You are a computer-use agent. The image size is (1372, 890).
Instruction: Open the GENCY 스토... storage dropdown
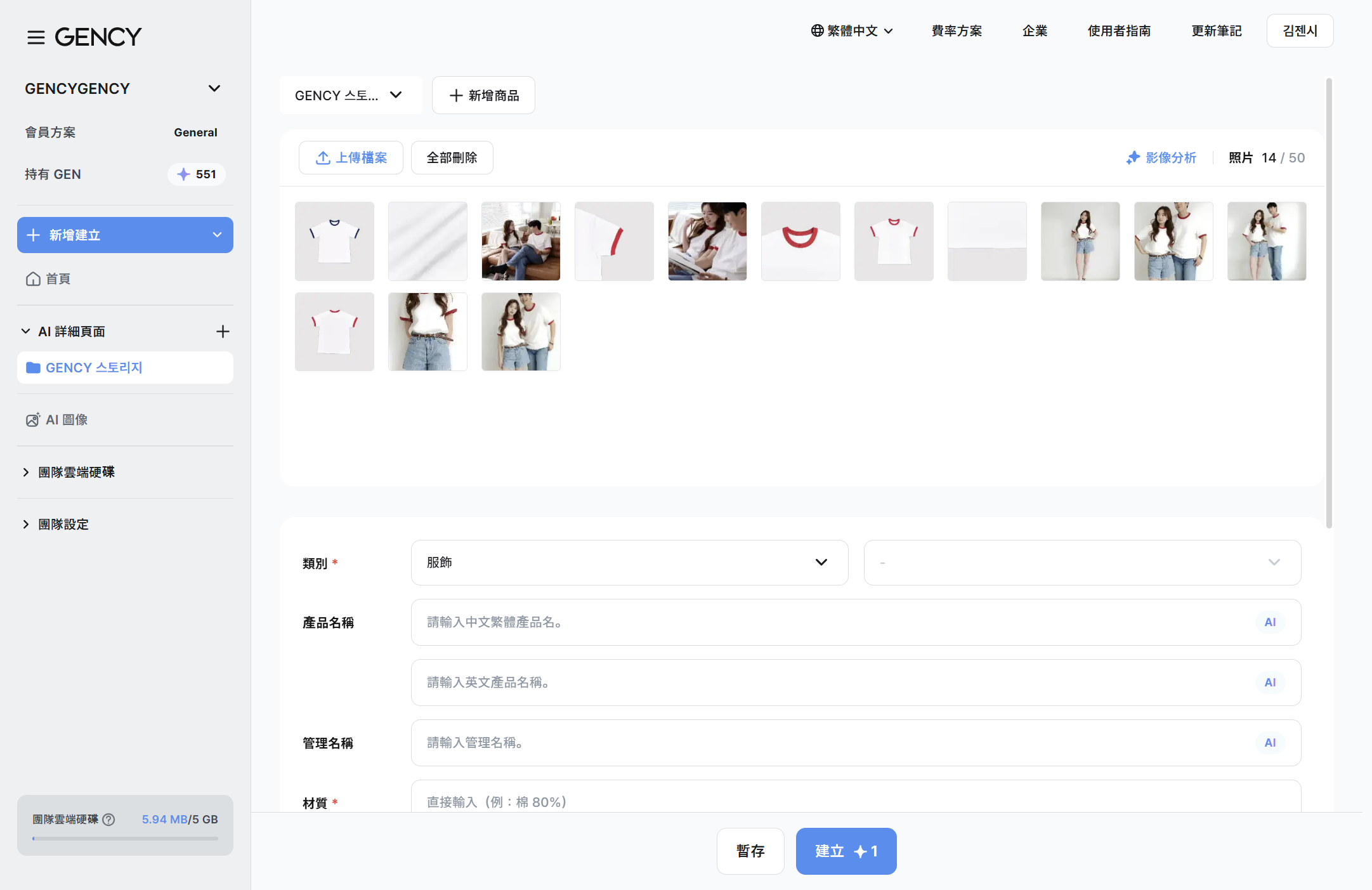tap(351, 95)
